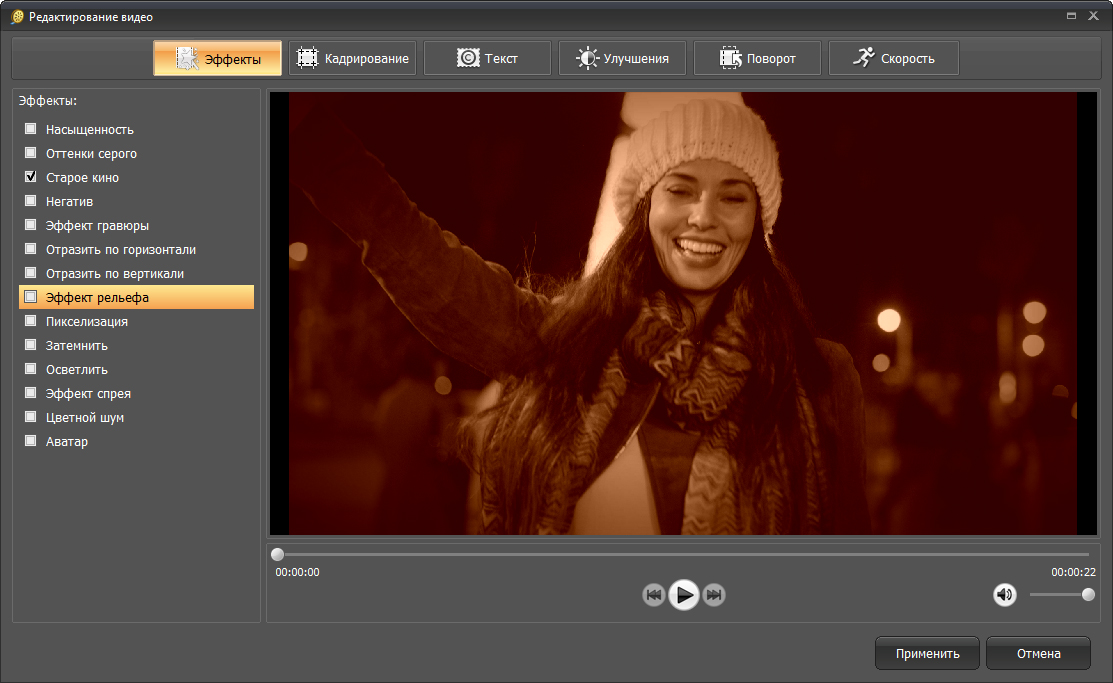Switch to the Текст tab
The image size is (1113, 683).
487,59
